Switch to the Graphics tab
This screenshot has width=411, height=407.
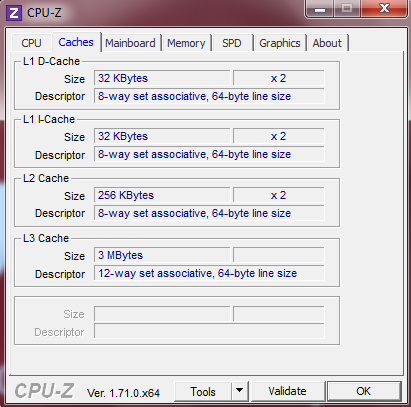[x=280, y=43]
